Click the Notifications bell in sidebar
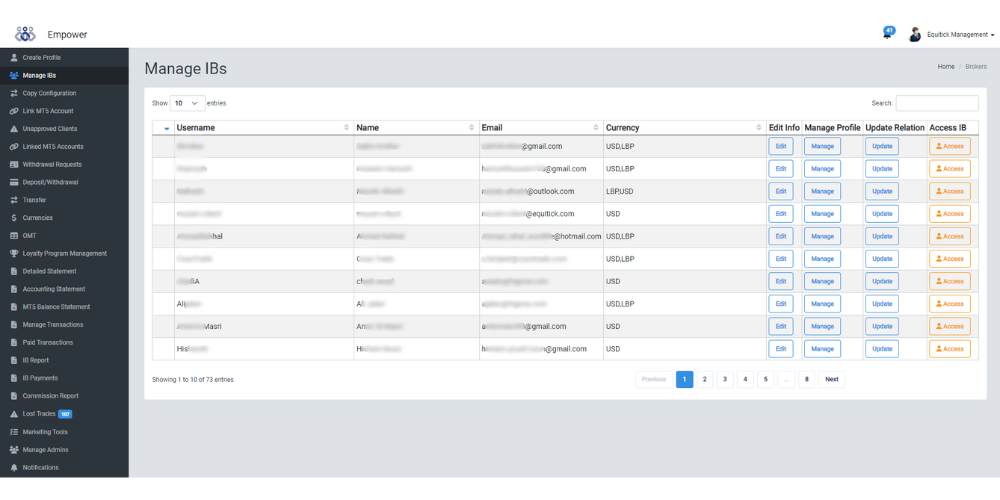Image resolution: width=1000 pixels, height=500 pixels. pos(14,467)
